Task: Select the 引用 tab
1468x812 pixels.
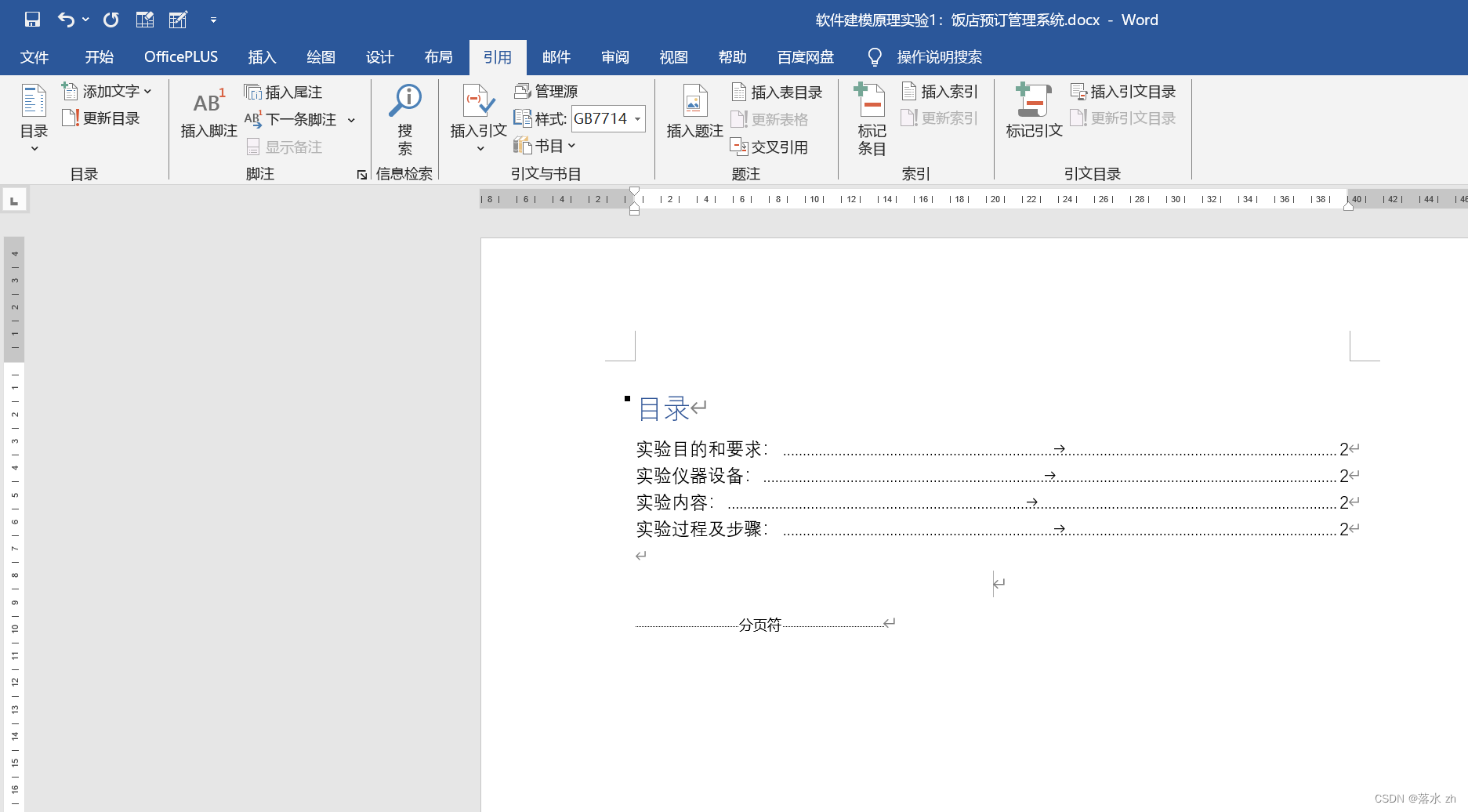Action: click(x=498, y=57)
